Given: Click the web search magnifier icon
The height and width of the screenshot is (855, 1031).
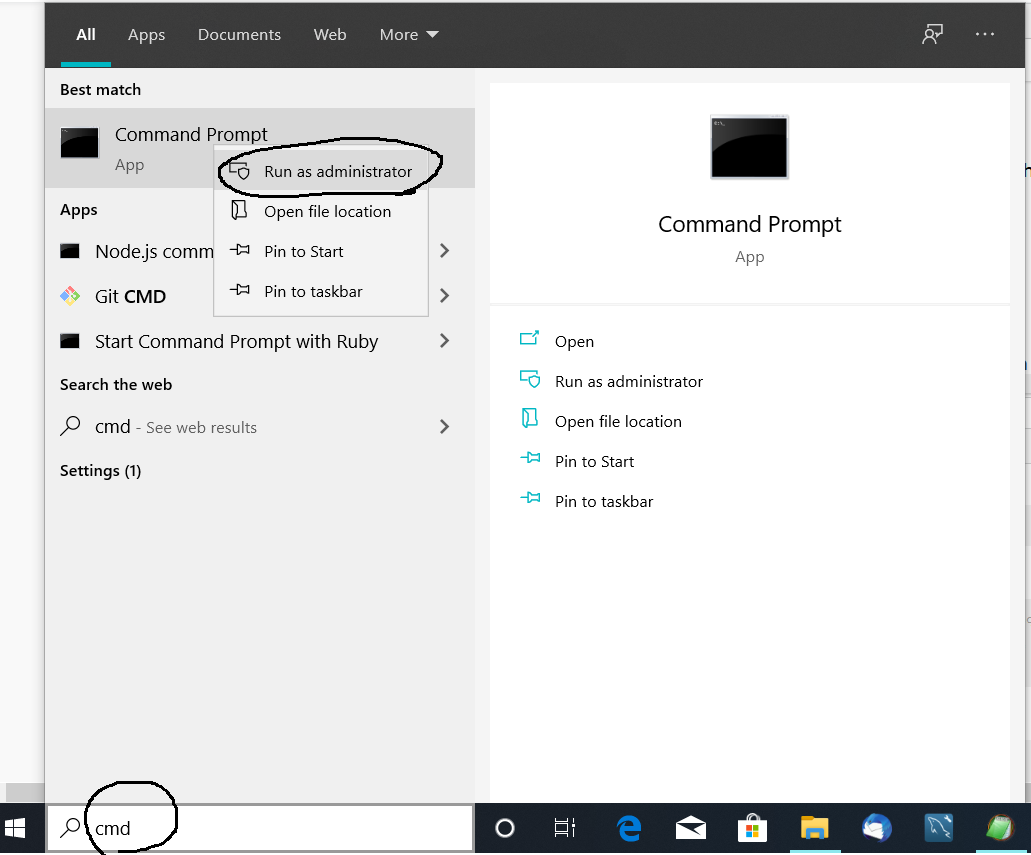Looking at the screenshot, I should [70, 426].
